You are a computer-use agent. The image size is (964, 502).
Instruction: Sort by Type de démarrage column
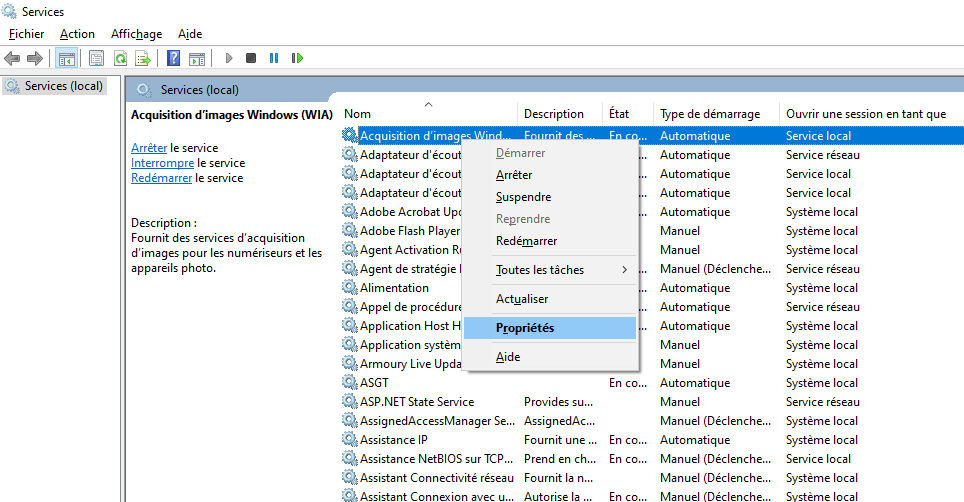710,114
